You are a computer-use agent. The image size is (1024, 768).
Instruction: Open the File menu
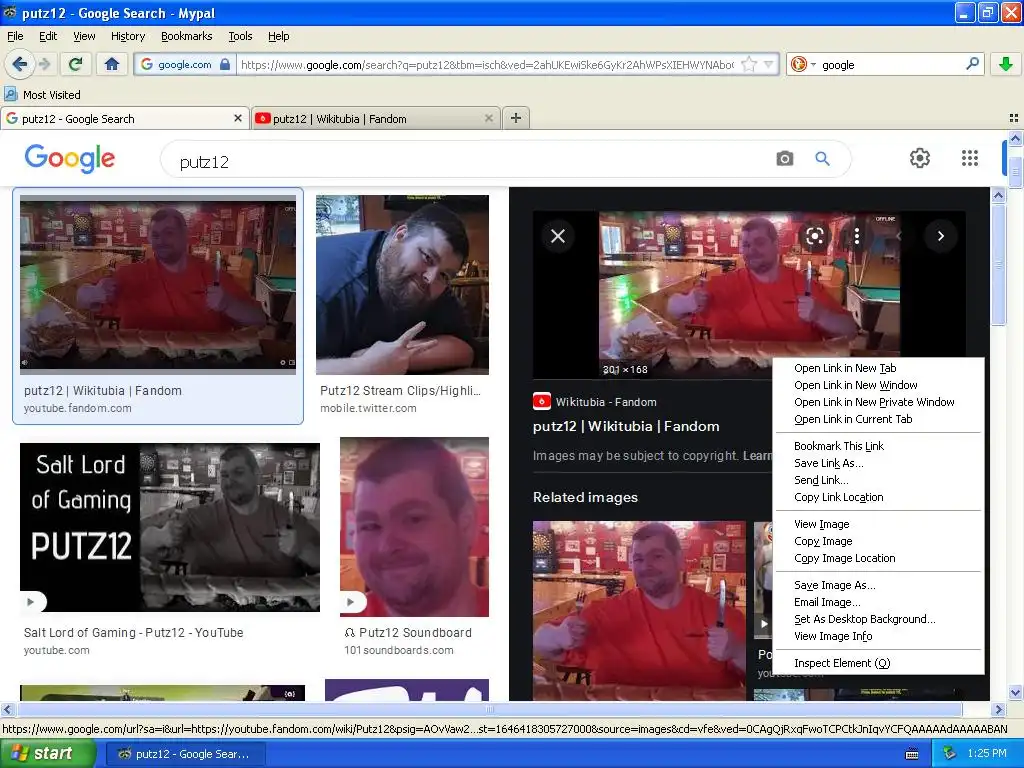pyautogui.click(x=15, y=36)
